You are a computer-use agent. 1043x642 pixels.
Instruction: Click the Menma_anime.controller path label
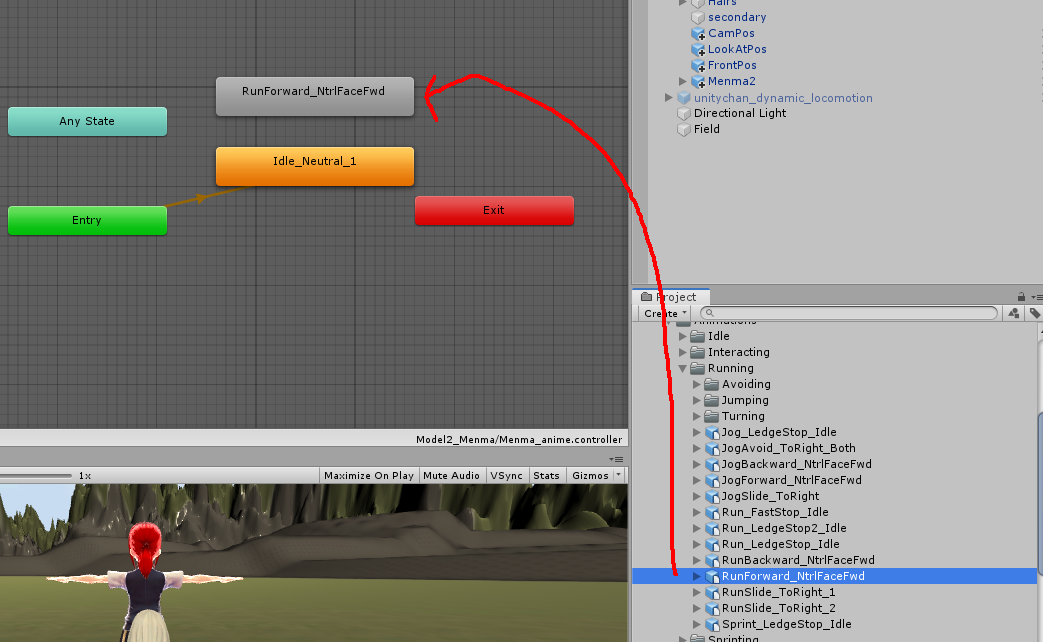(519, 439)
